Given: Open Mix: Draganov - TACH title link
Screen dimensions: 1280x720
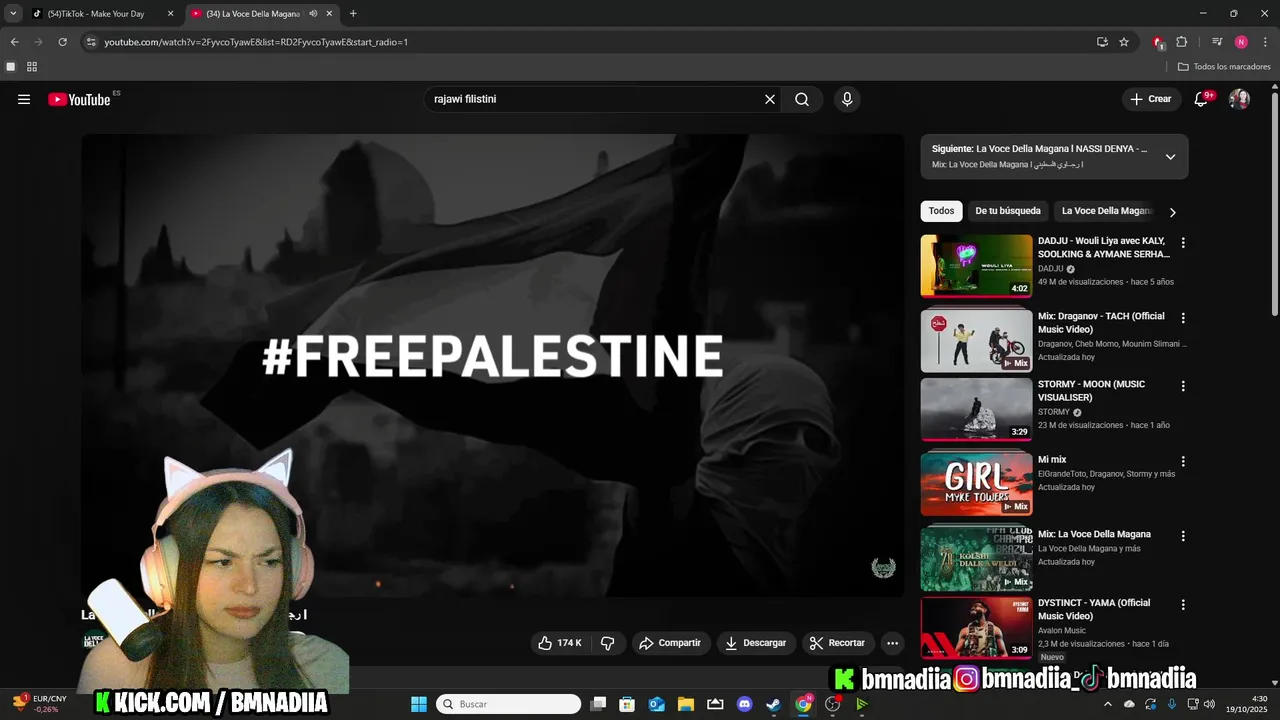Looking at the screenshot, I should coord(1101,322).
